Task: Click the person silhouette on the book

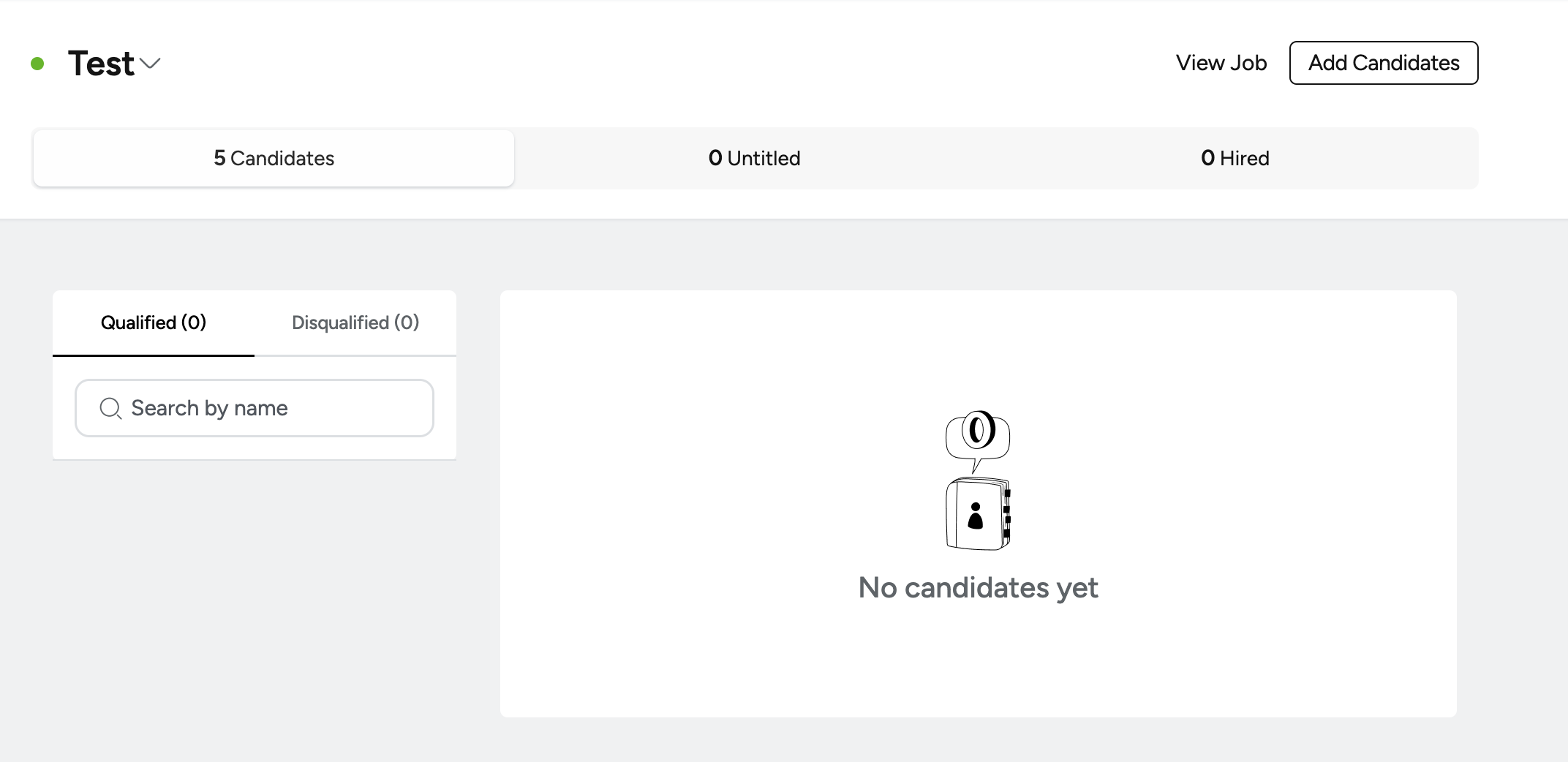Action: [x=975, y=516]
